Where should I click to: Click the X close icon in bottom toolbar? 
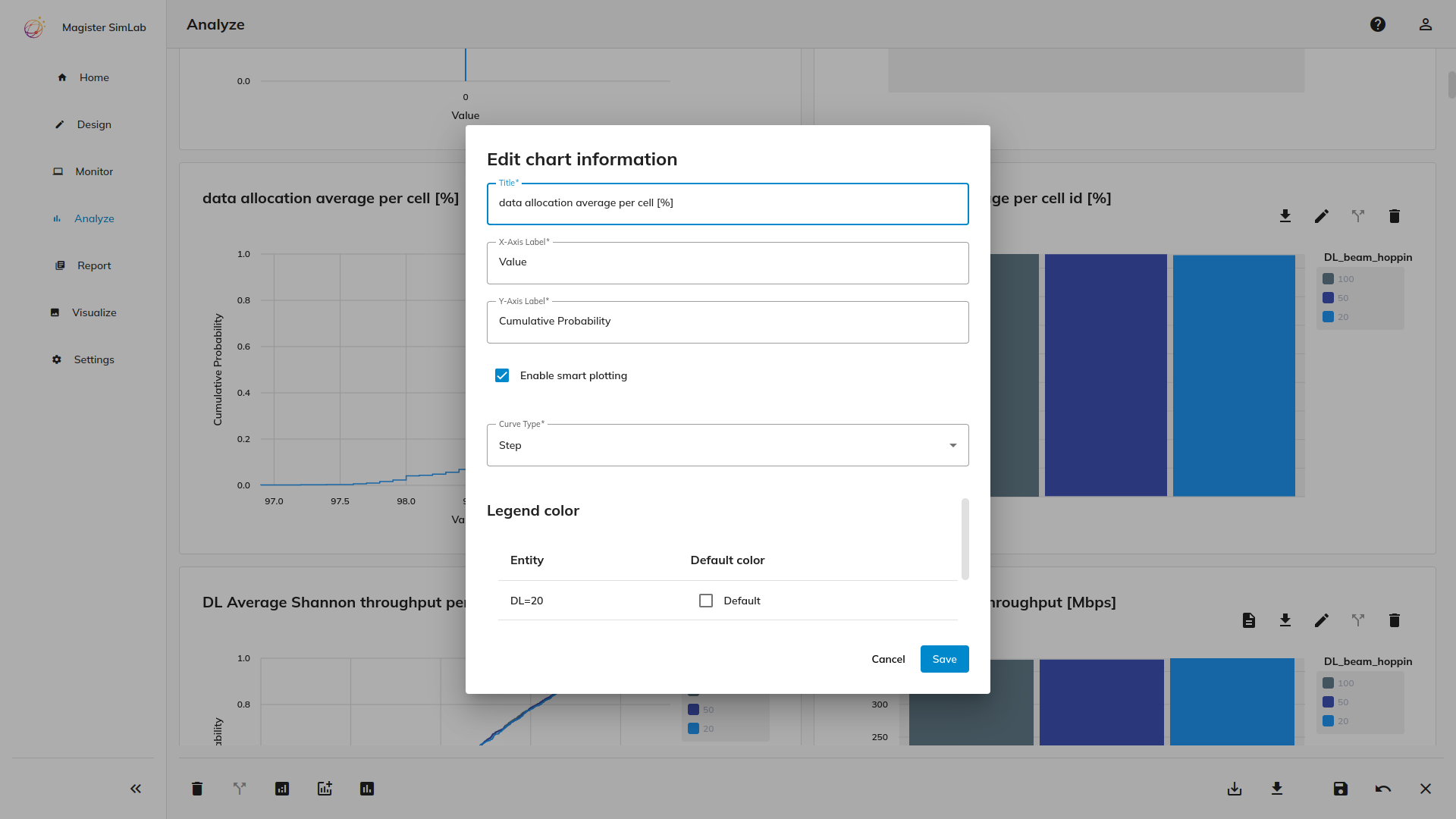click(1426, 789)
